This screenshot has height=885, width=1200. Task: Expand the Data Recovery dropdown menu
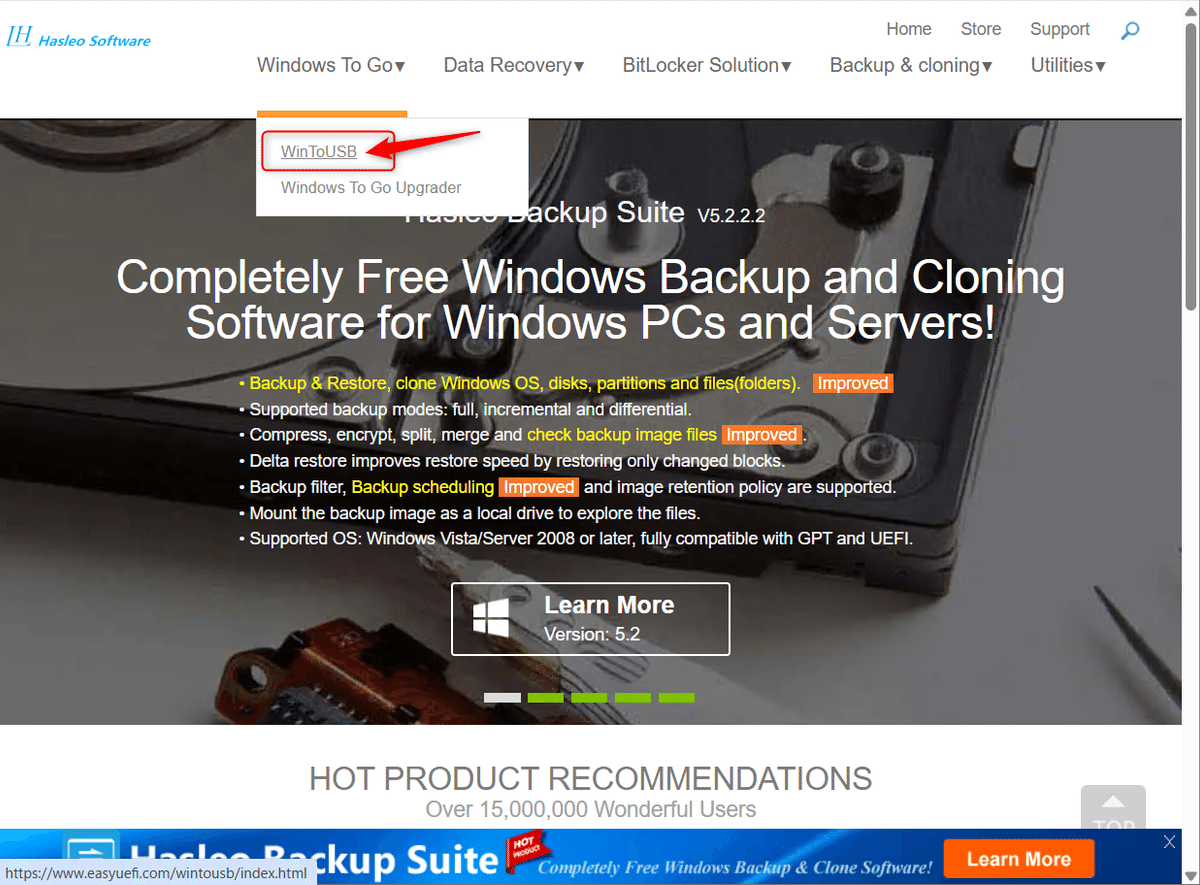514,66
